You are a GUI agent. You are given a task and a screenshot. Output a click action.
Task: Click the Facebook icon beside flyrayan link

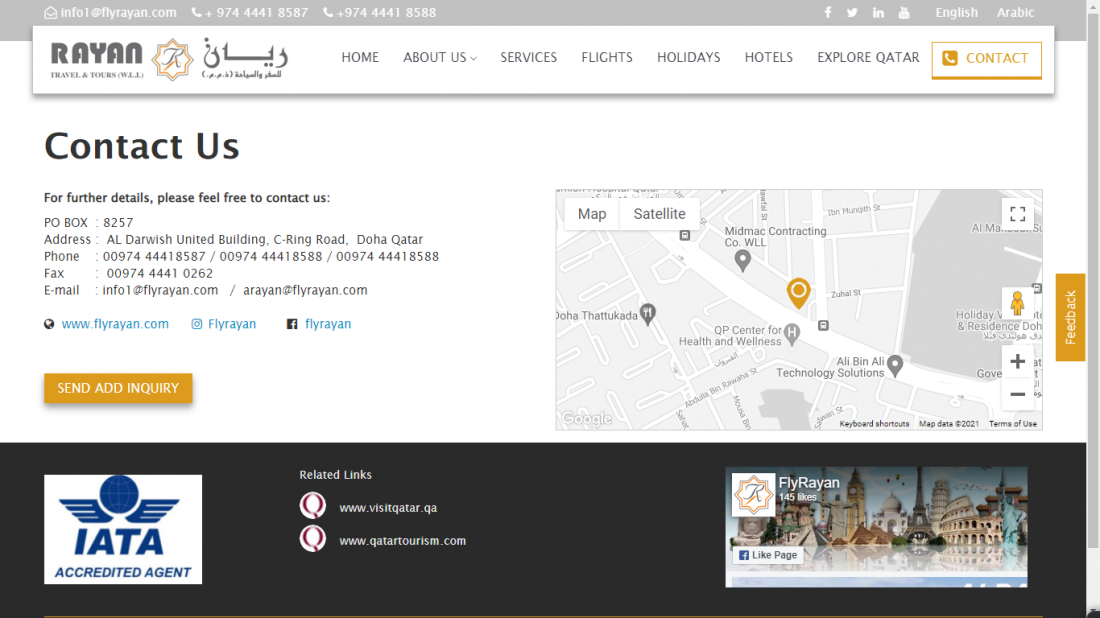[292, 324]
